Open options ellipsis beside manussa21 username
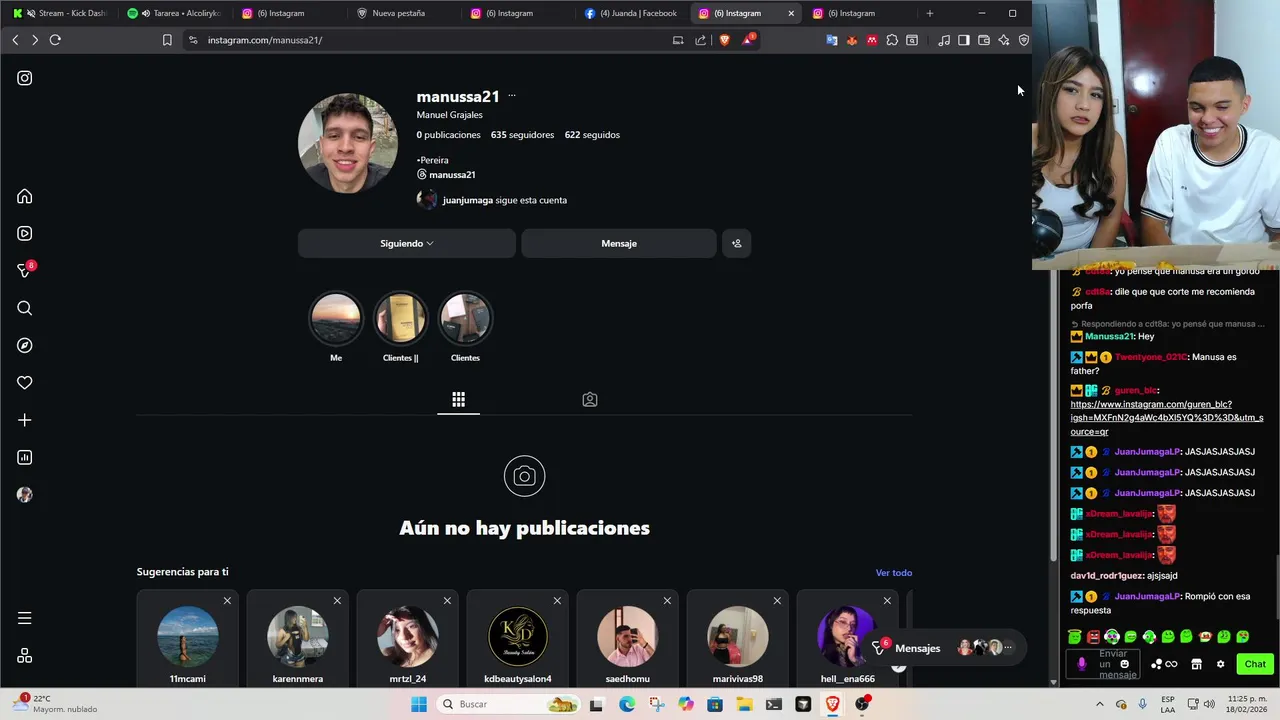The width and height of the screenshot is (1280, 720). [512, 96]
